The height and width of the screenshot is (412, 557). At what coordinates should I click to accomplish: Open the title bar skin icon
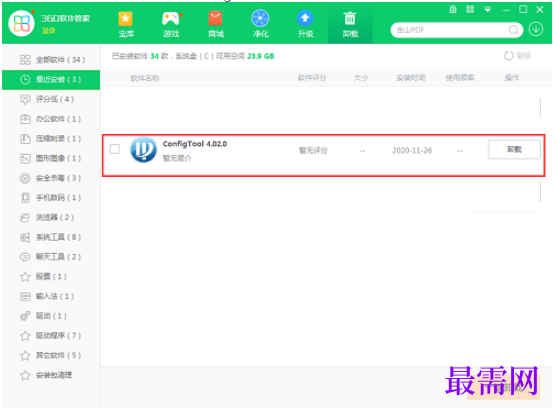click(x=453, y=9)
